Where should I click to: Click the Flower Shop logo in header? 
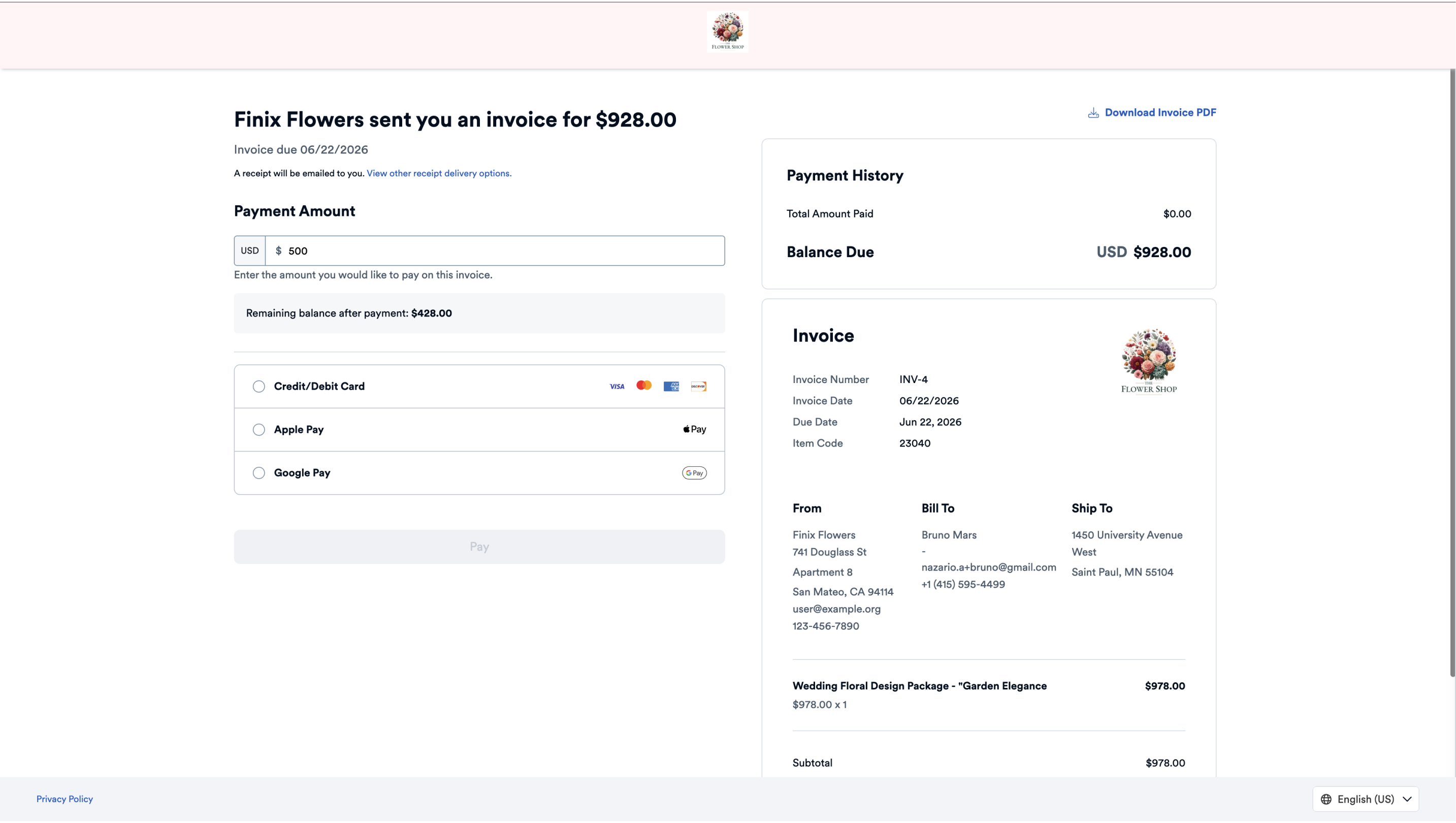pyautogui.click(x=727, y=31)
